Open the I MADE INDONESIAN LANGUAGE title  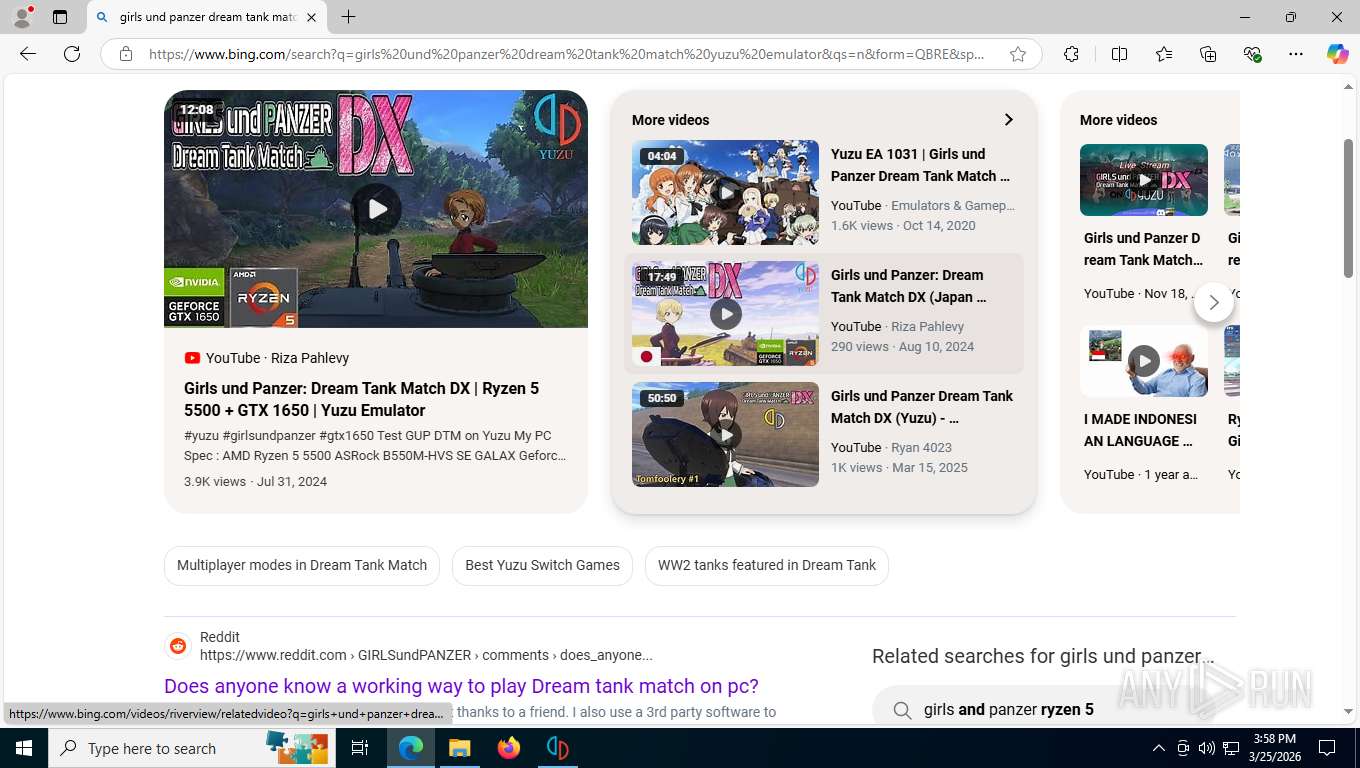click(x=1141, y=430)
